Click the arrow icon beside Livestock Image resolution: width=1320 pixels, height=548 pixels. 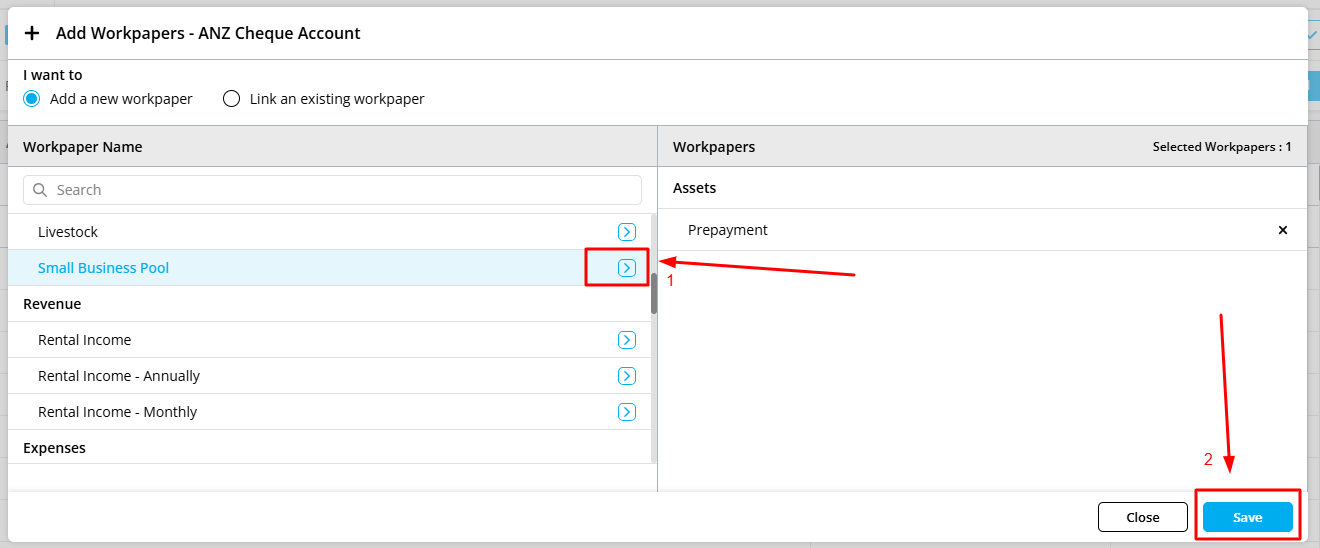[x=627, y=232]
